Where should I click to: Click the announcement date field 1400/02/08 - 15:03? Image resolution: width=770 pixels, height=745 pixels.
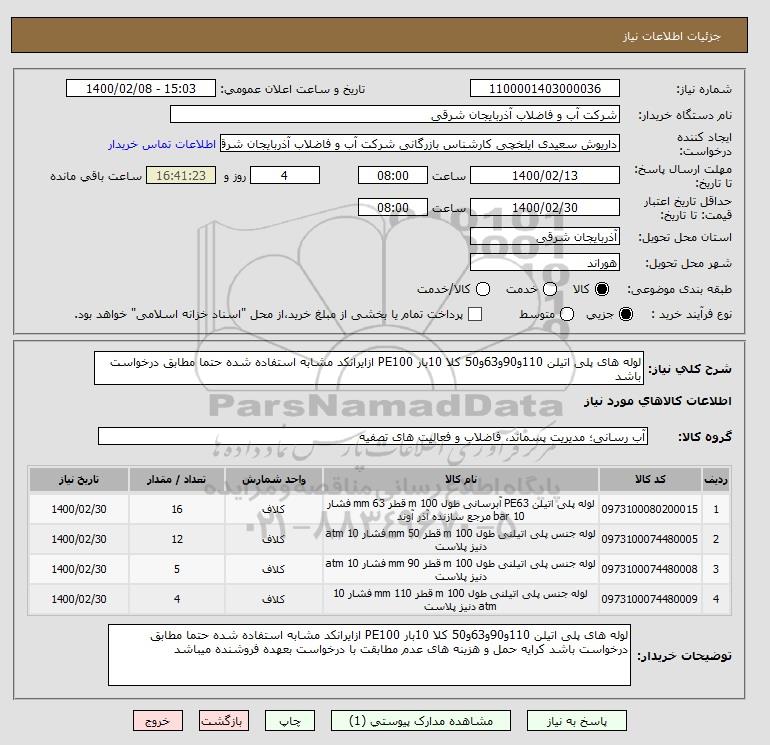point(141,89)
